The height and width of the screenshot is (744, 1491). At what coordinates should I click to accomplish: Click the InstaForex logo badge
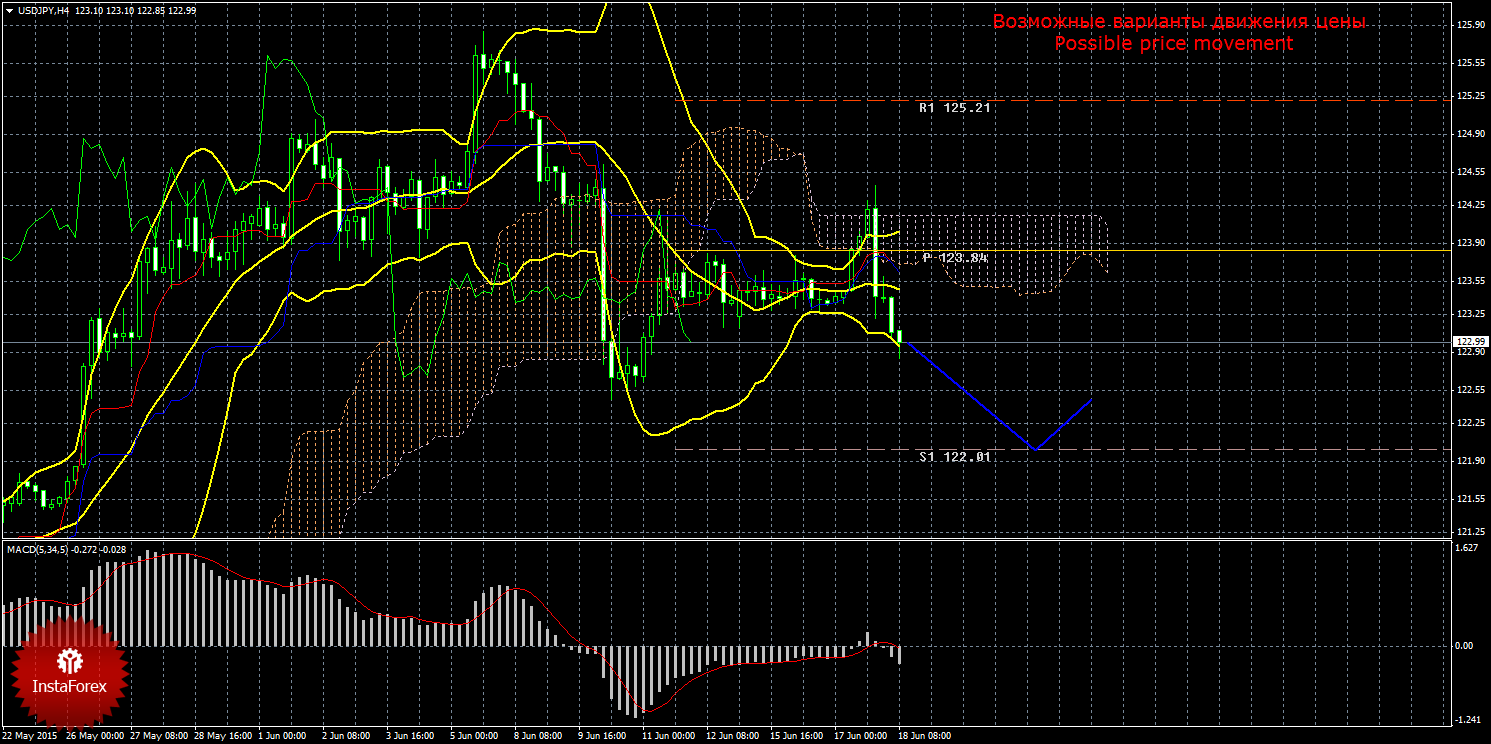click(x=70, y=672)
